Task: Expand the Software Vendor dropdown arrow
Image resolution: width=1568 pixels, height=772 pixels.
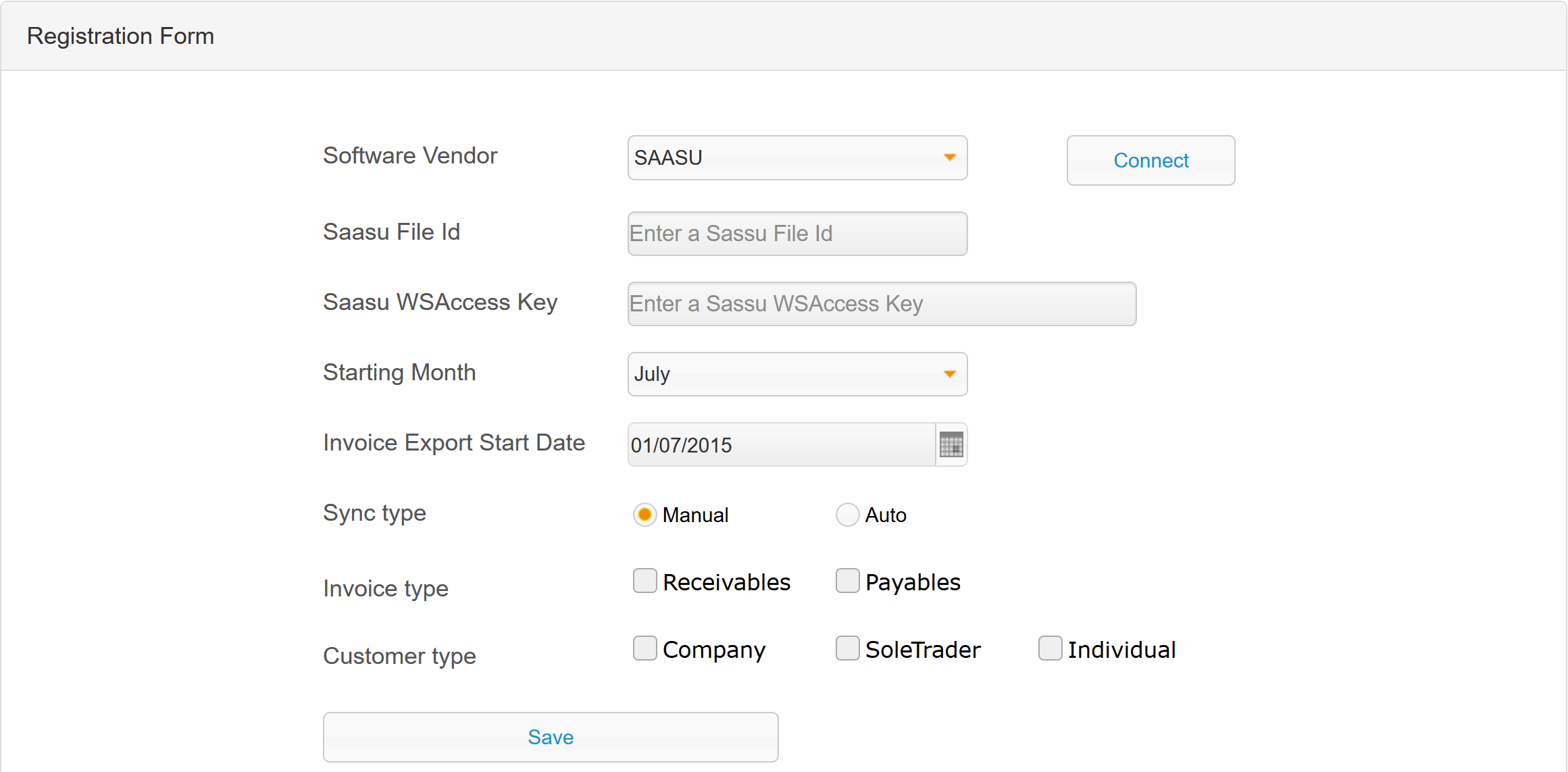Action: pyautogui.click(x=949, y=158)
